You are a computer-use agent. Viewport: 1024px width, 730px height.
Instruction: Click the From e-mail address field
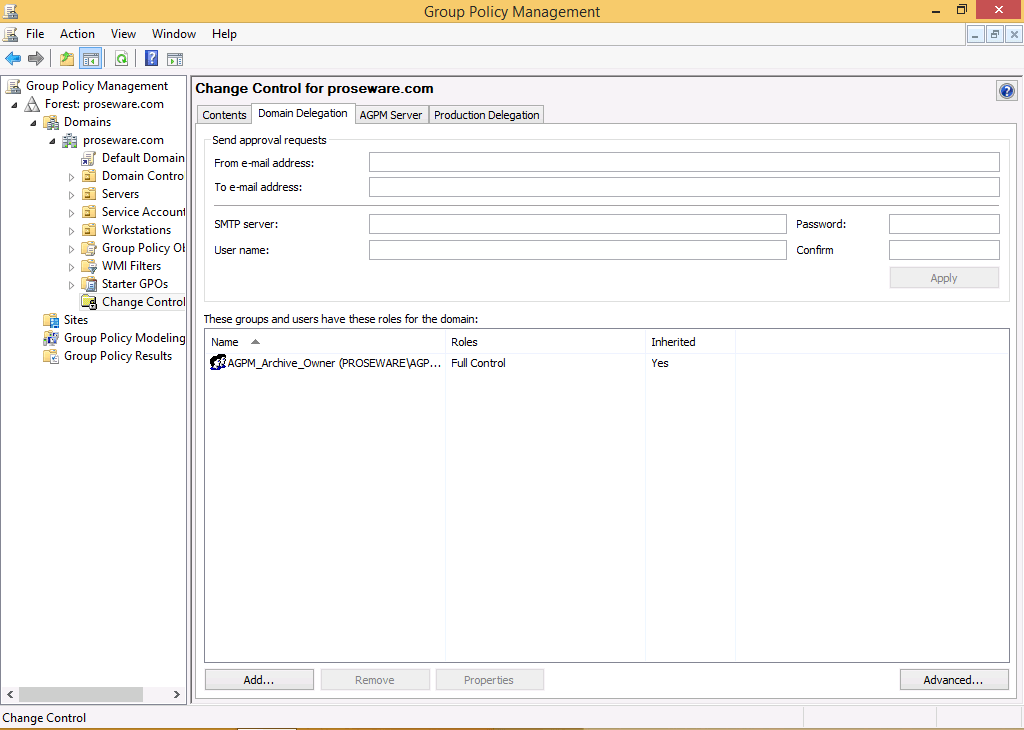tap(684, 162)
